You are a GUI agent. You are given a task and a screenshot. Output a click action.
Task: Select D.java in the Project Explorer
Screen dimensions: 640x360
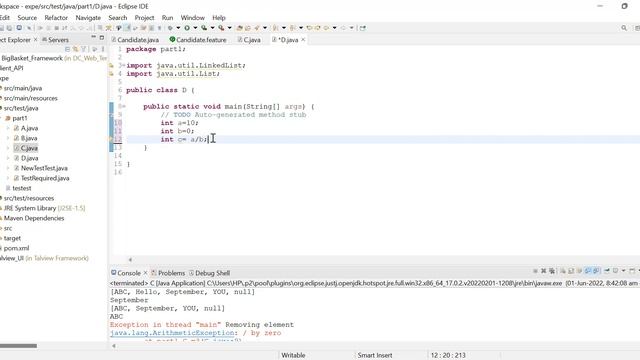pos(29,158)
